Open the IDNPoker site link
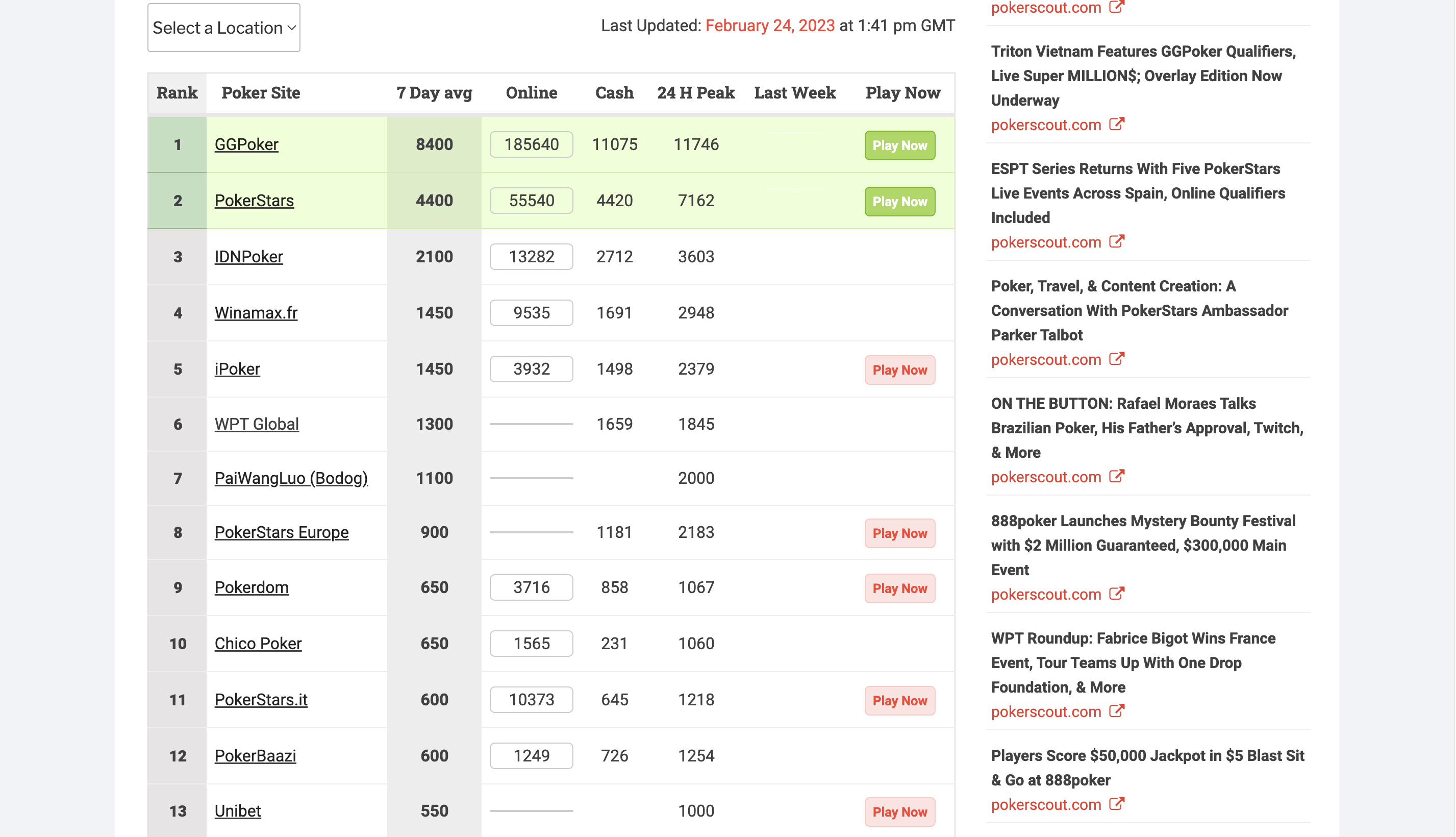Image resolution: width=1456 pixels, height=837 pixels. click(x=248, y=256)
